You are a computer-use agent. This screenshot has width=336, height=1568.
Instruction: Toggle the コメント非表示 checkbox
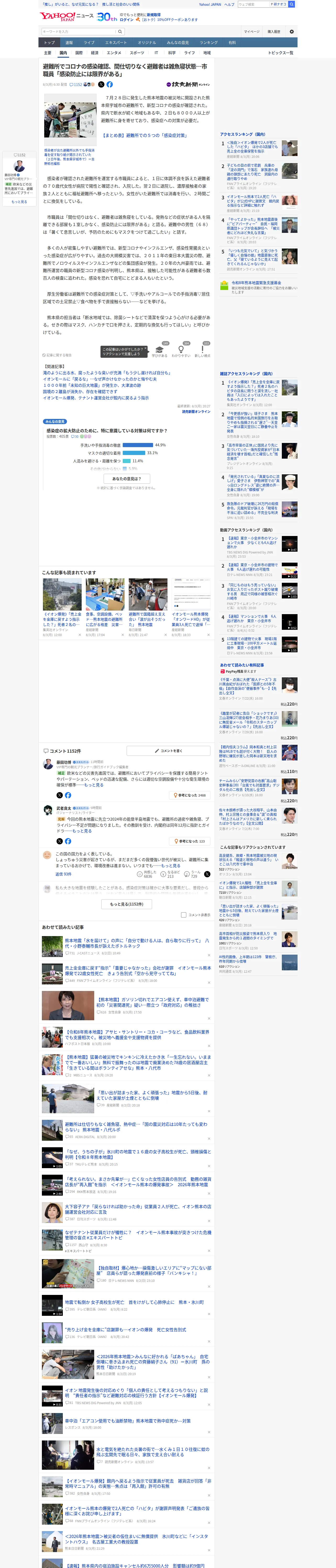click(x=183, y=915)
